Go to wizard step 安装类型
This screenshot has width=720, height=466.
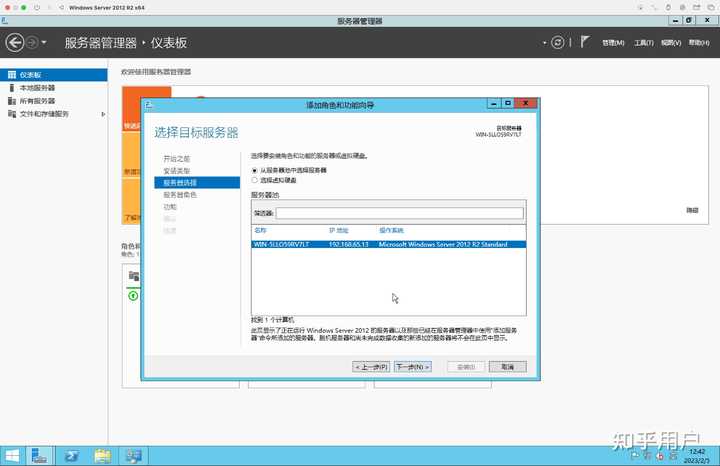coord(177,171)
